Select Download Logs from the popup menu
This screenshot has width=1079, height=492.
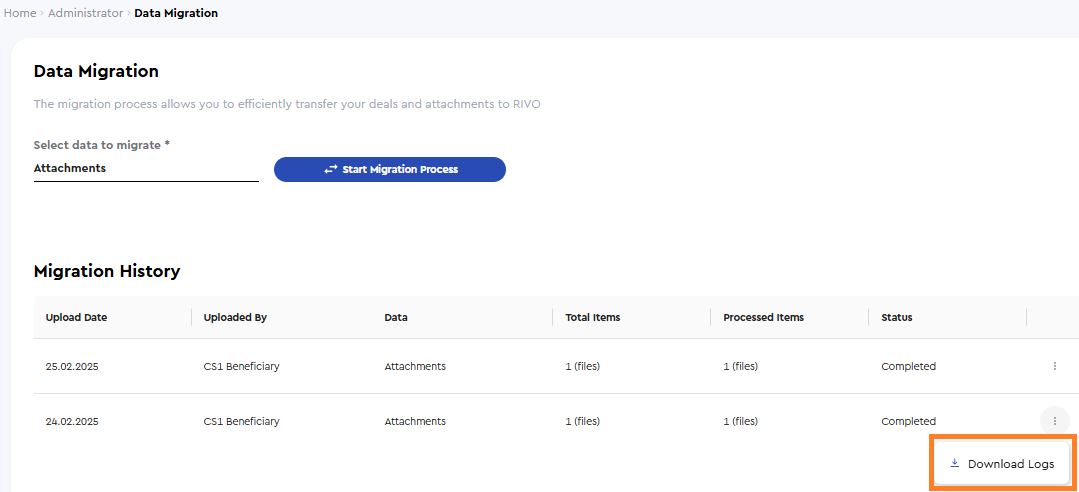pos(1002,464)
